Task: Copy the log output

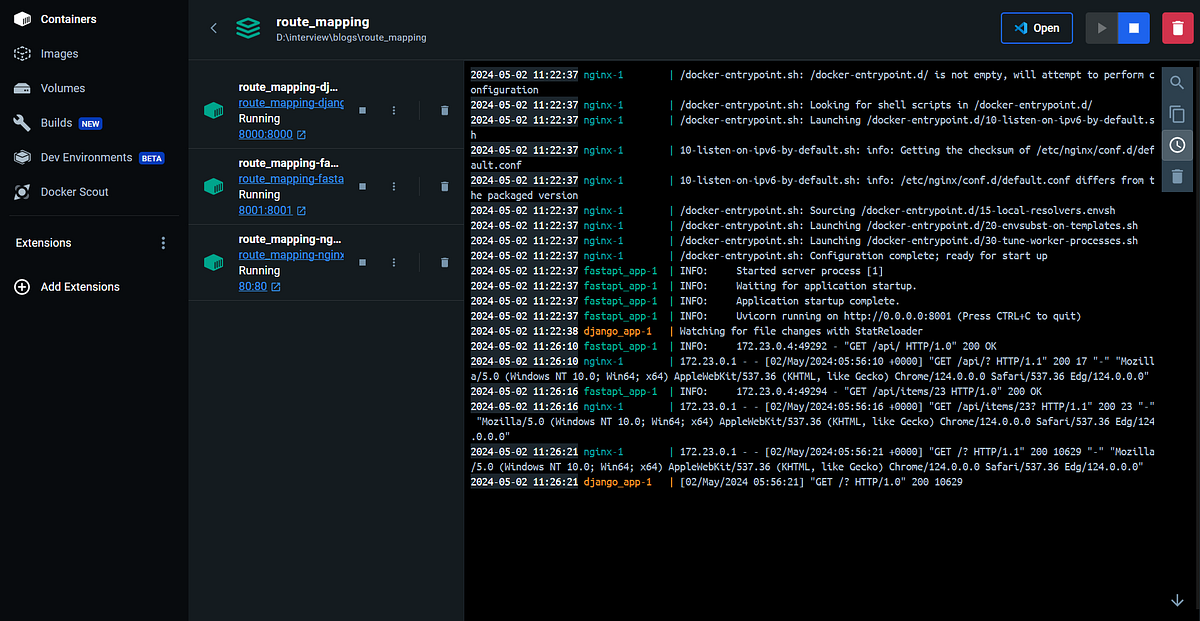Action: [x=1177, y=114]
